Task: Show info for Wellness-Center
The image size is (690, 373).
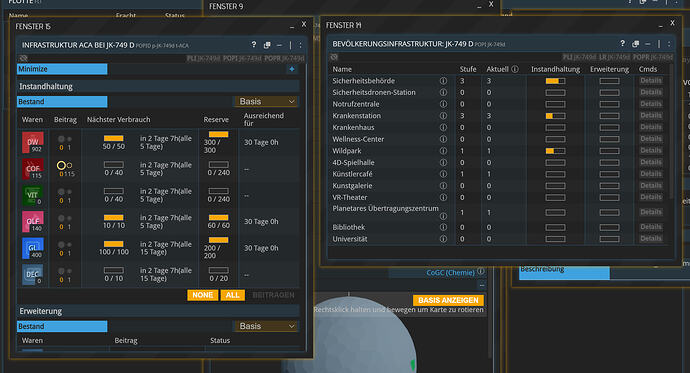Action: (443, 139)
